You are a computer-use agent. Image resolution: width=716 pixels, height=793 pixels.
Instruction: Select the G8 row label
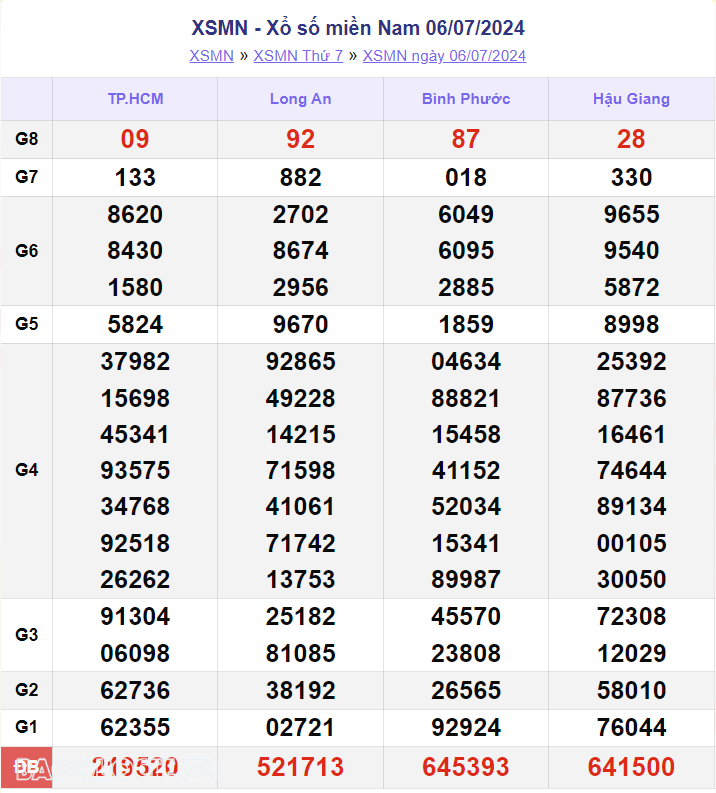(27, 140)
